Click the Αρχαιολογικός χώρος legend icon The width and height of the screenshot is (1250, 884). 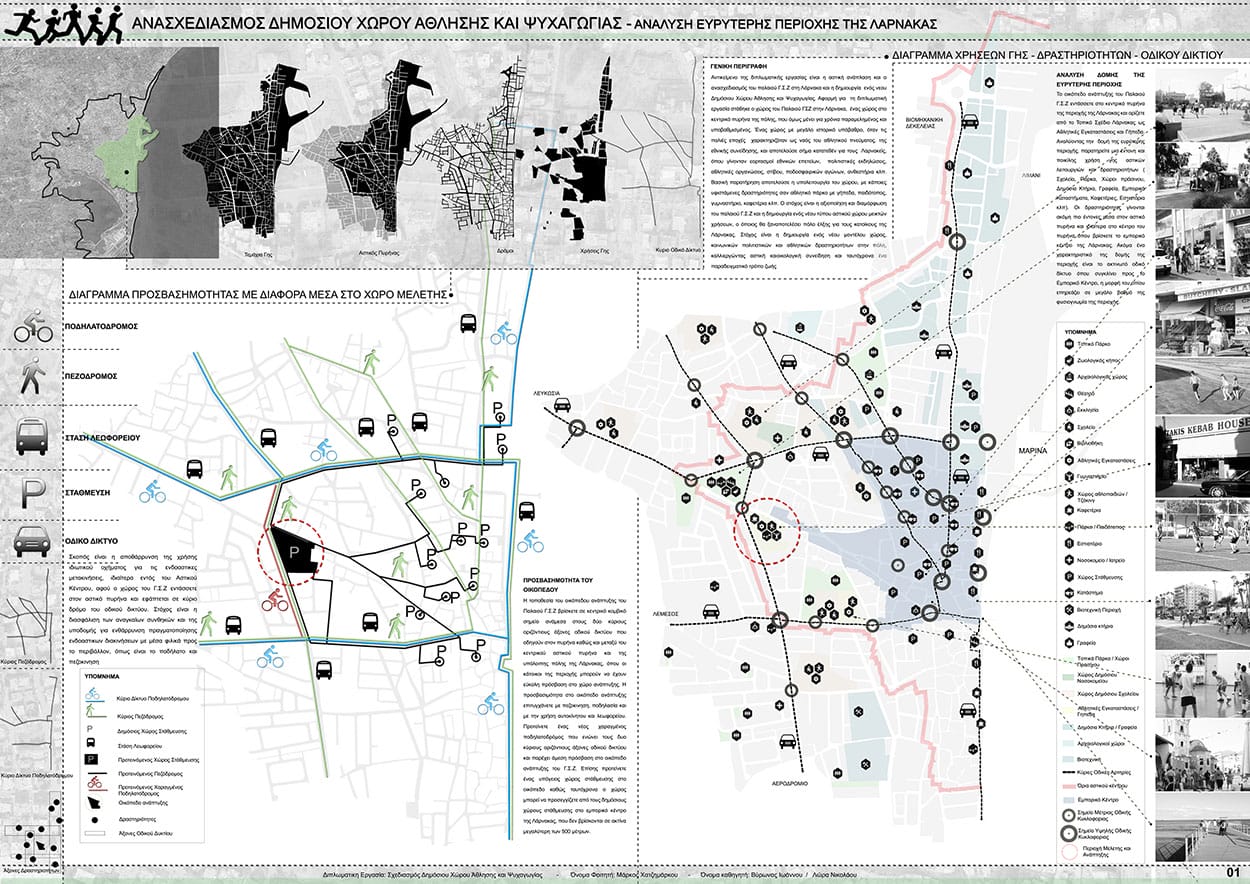1069,377
